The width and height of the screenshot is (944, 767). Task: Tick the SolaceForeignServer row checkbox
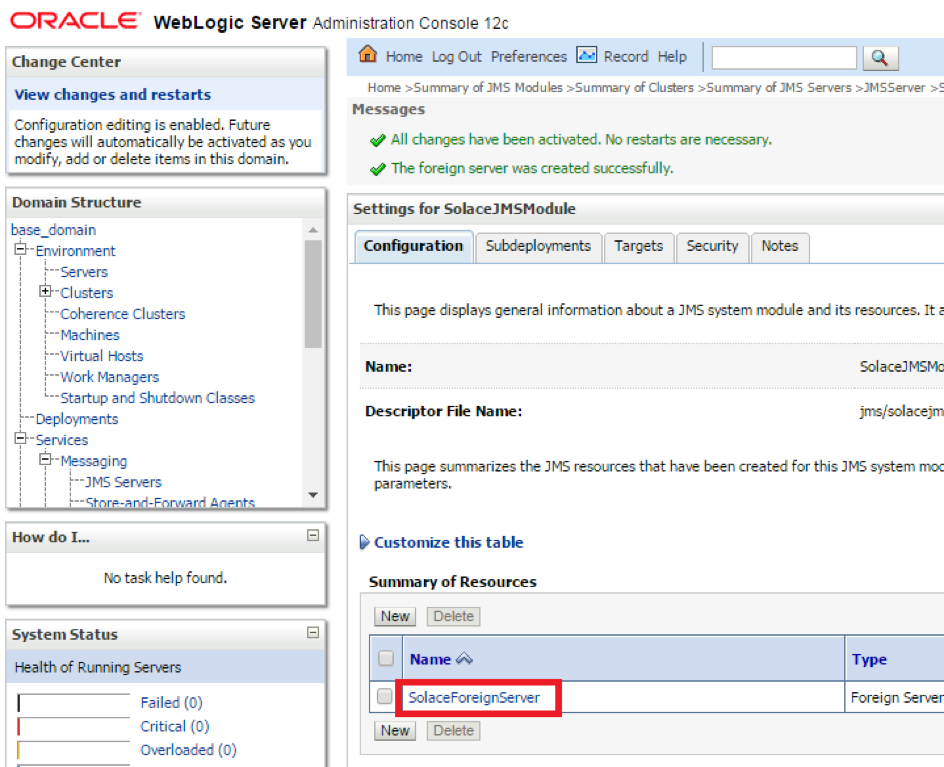coord(385,697)
